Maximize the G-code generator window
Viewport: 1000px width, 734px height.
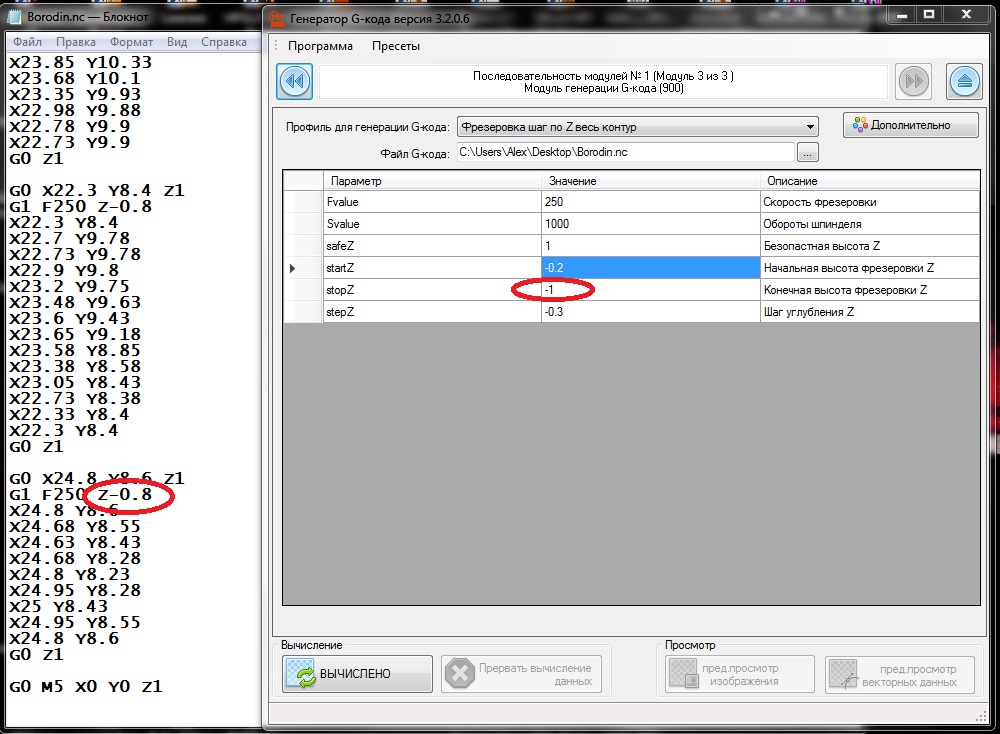(929, 14)
